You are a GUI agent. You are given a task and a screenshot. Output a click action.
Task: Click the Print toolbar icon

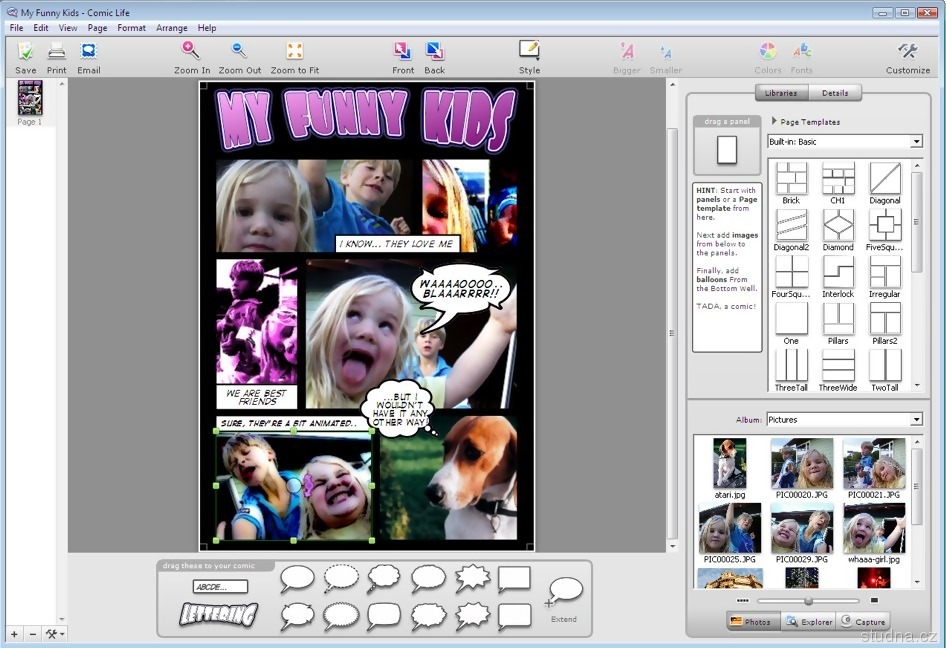coord(57,52)
